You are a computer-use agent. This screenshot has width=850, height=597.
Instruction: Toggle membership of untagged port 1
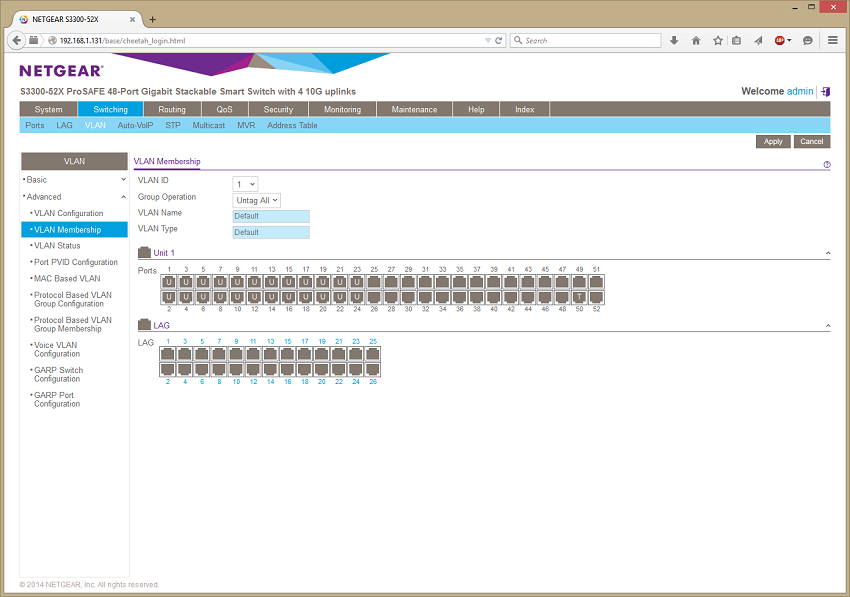[169, 282]
